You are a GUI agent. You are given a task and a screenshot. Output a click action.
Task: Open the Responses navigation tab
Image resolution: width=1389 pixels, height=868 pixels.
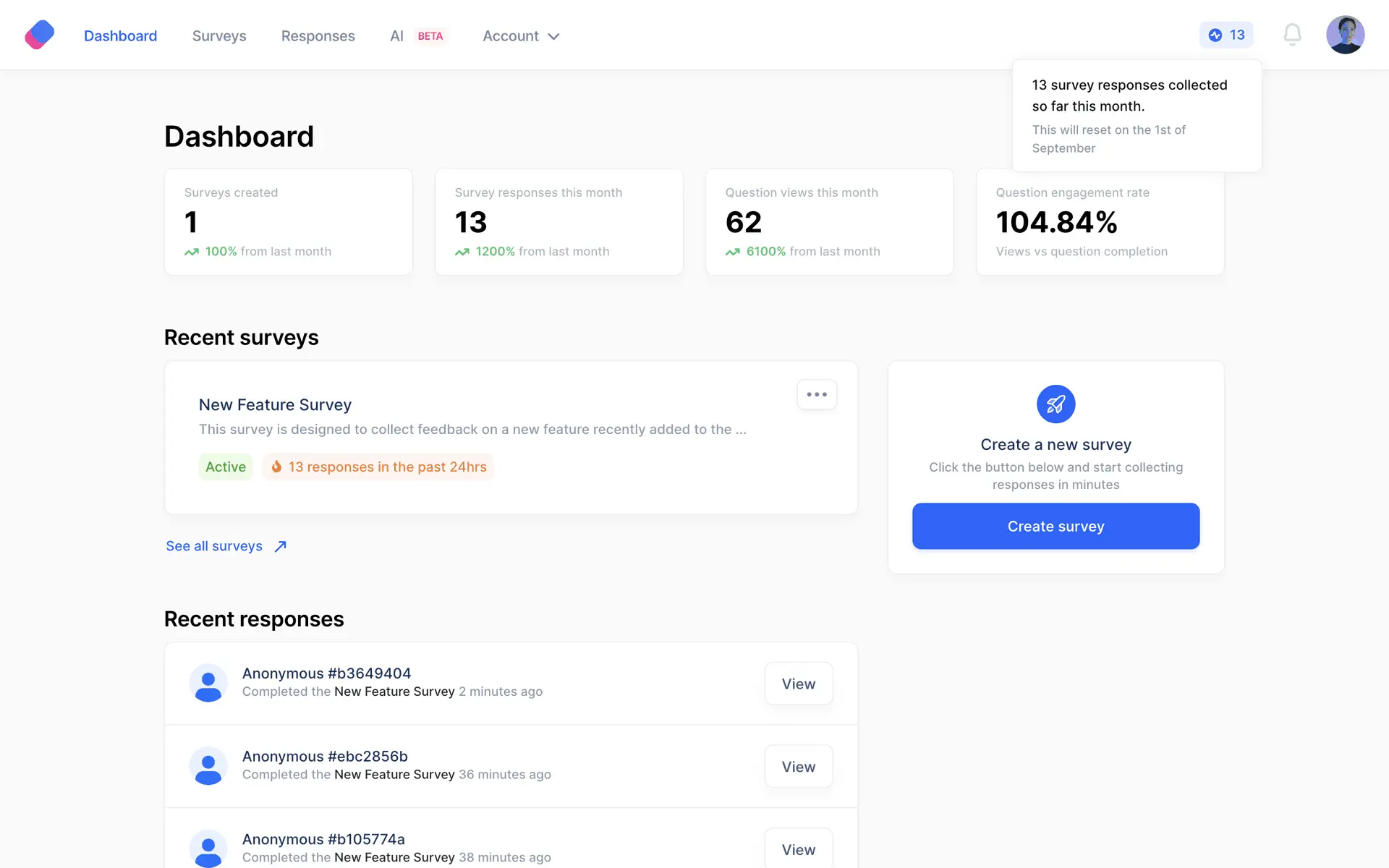(318, 36)
